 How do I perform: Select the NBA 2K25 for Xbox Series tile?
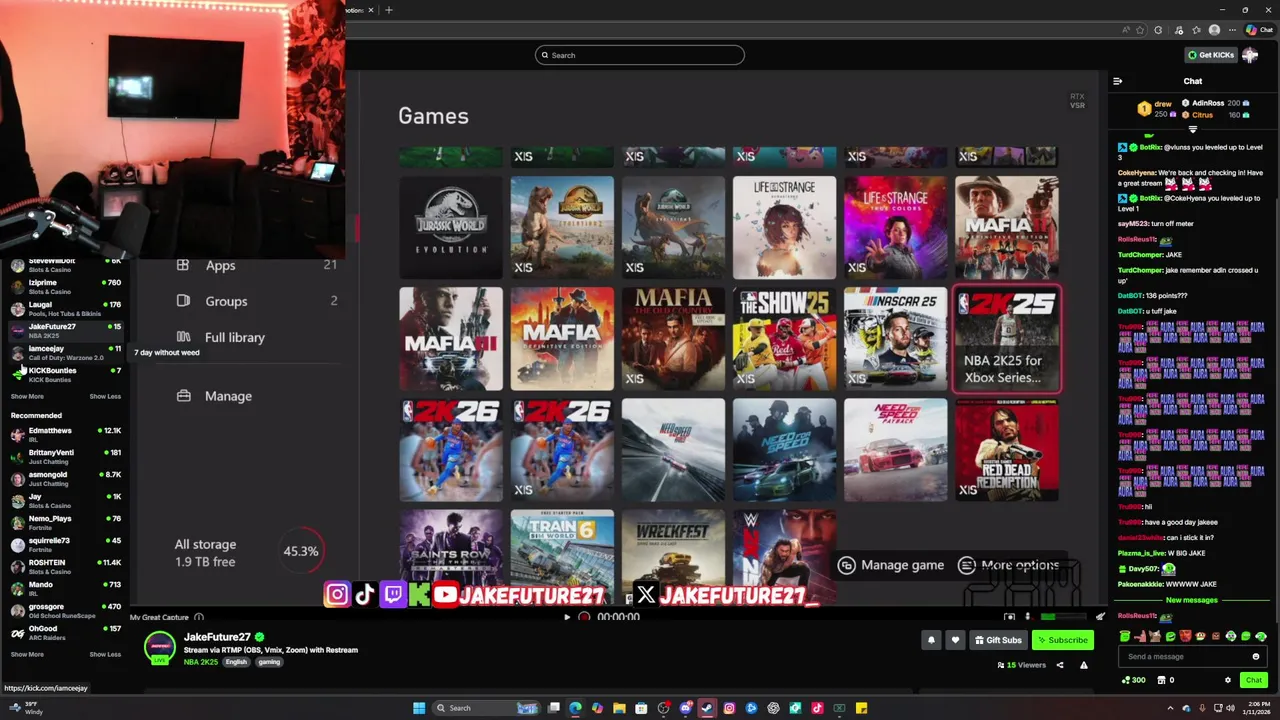(1007, 339)
